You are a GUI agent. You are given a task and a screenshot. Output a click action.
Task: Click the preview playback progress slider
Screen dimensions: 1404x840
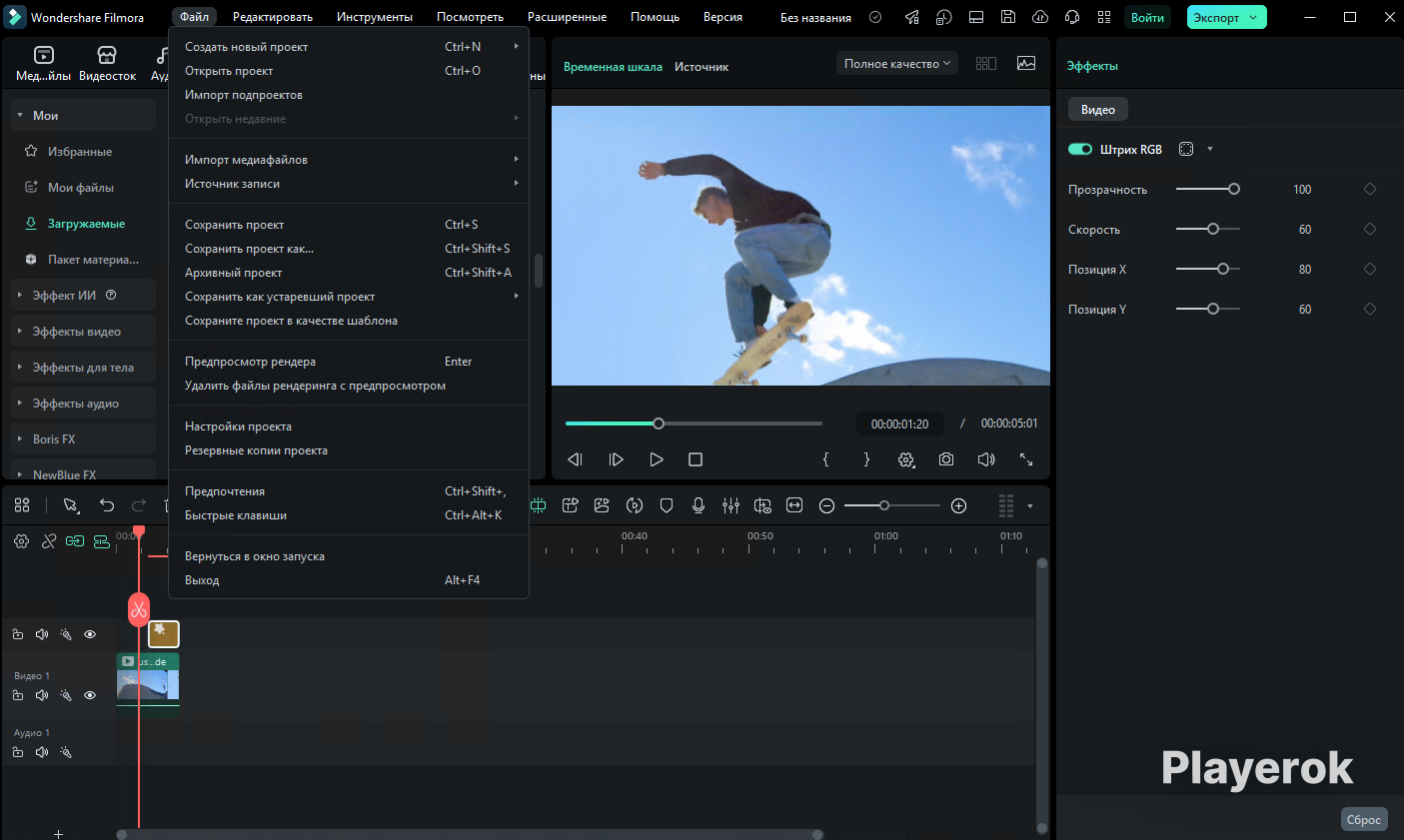[694, 423]
